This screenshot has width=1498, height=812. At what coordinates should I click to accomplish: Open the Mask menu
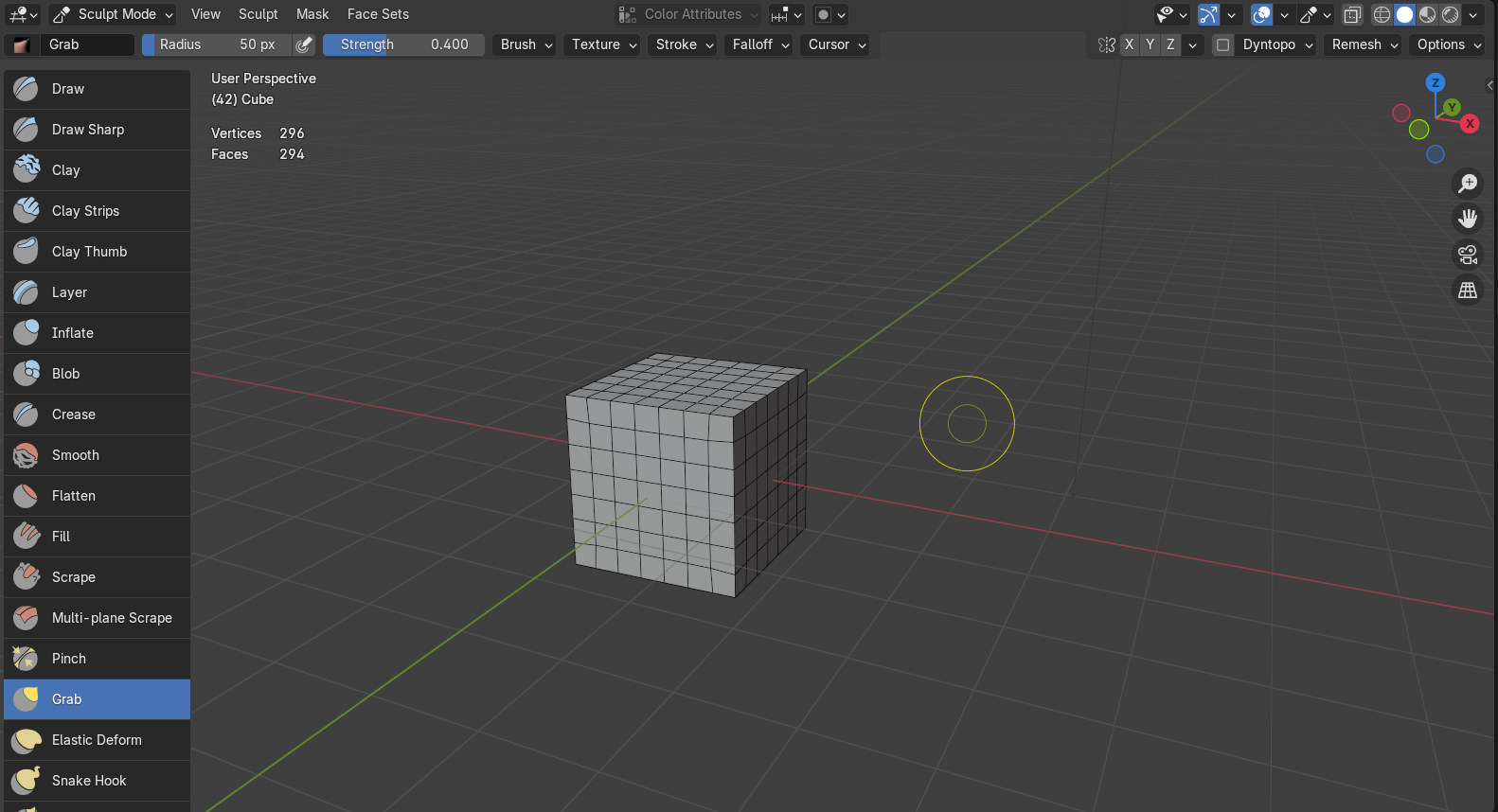coord(312,14)
